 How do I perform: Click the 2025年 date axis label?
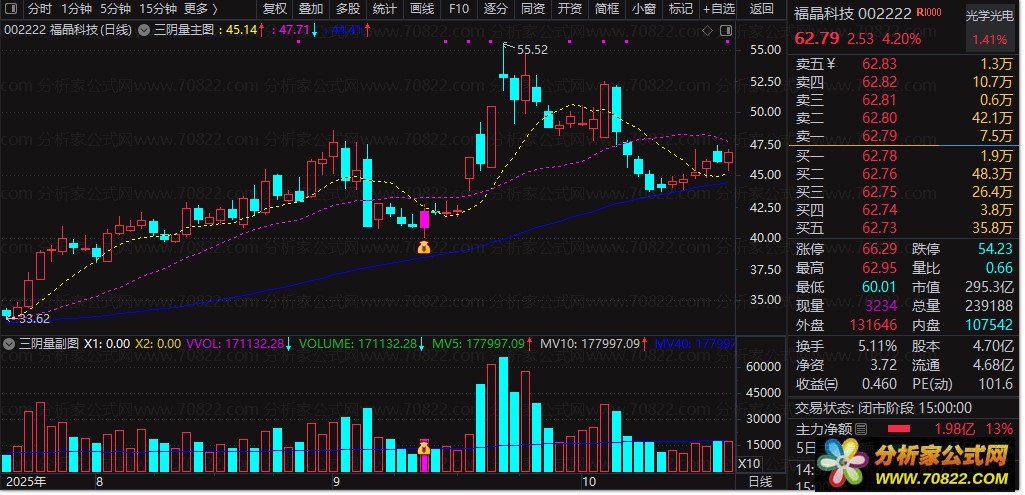26,483
